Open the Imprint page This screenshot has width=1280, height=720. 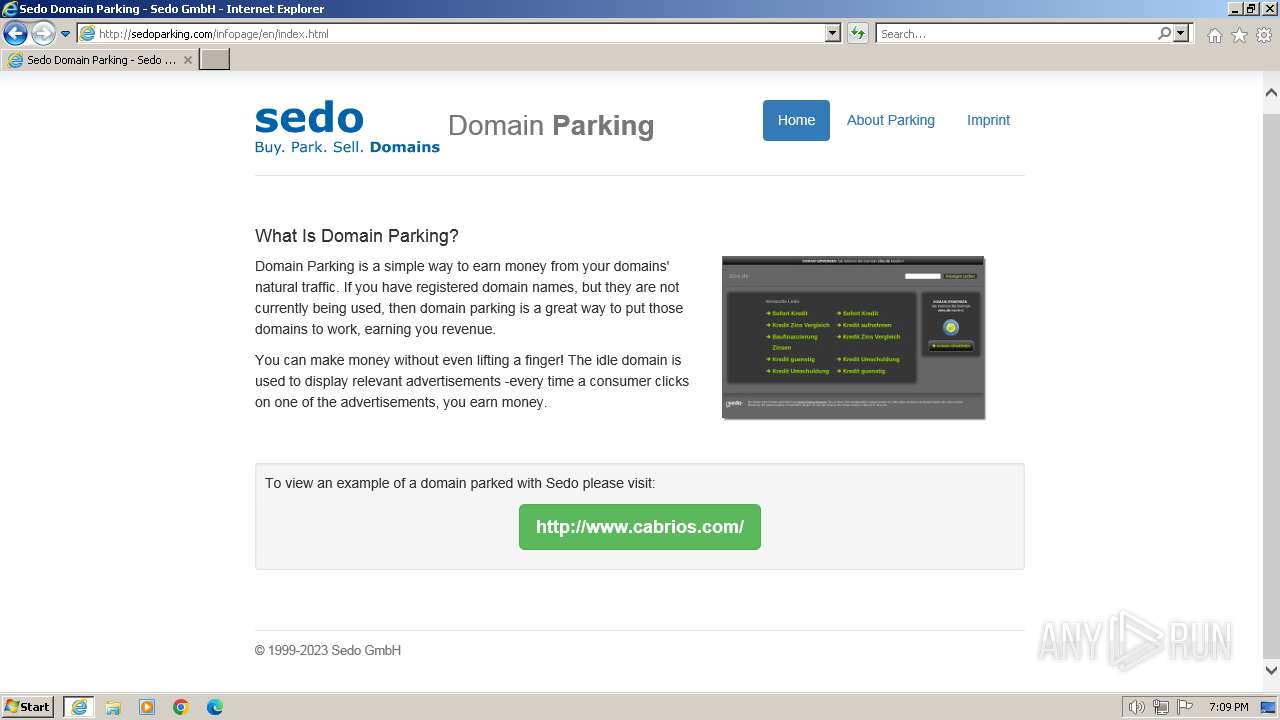click(x=988, y=120)
